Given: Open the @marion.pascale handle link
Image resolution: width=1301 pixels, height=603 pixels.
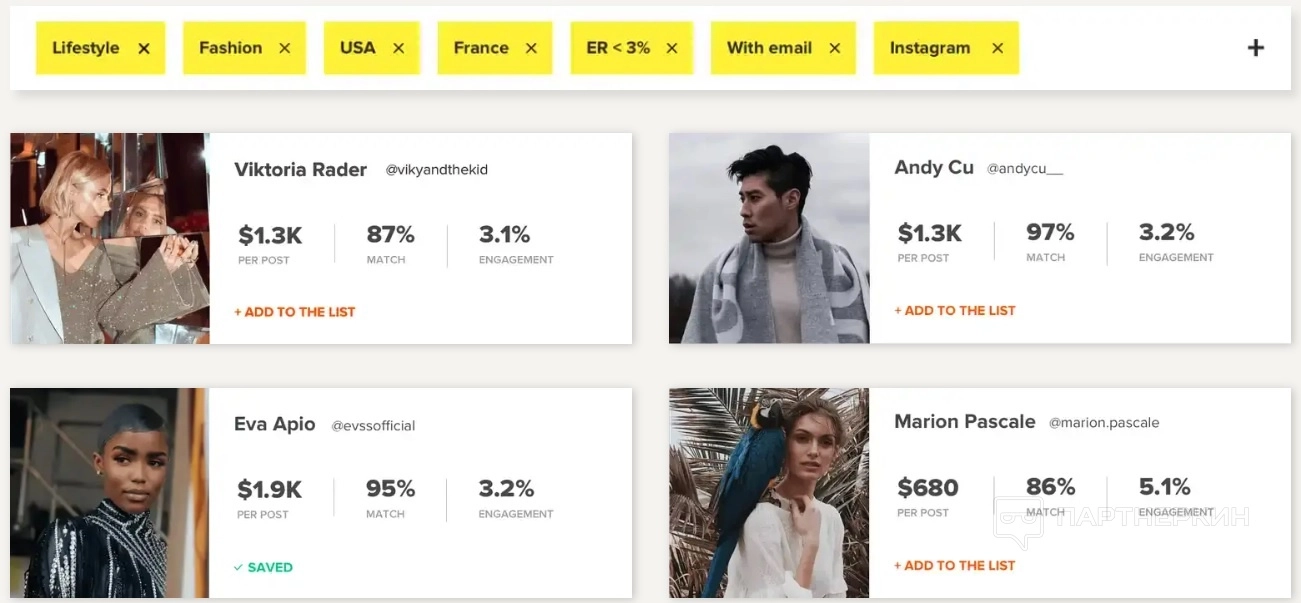Looking at the screenshot, I should (x=1104, y=423).
